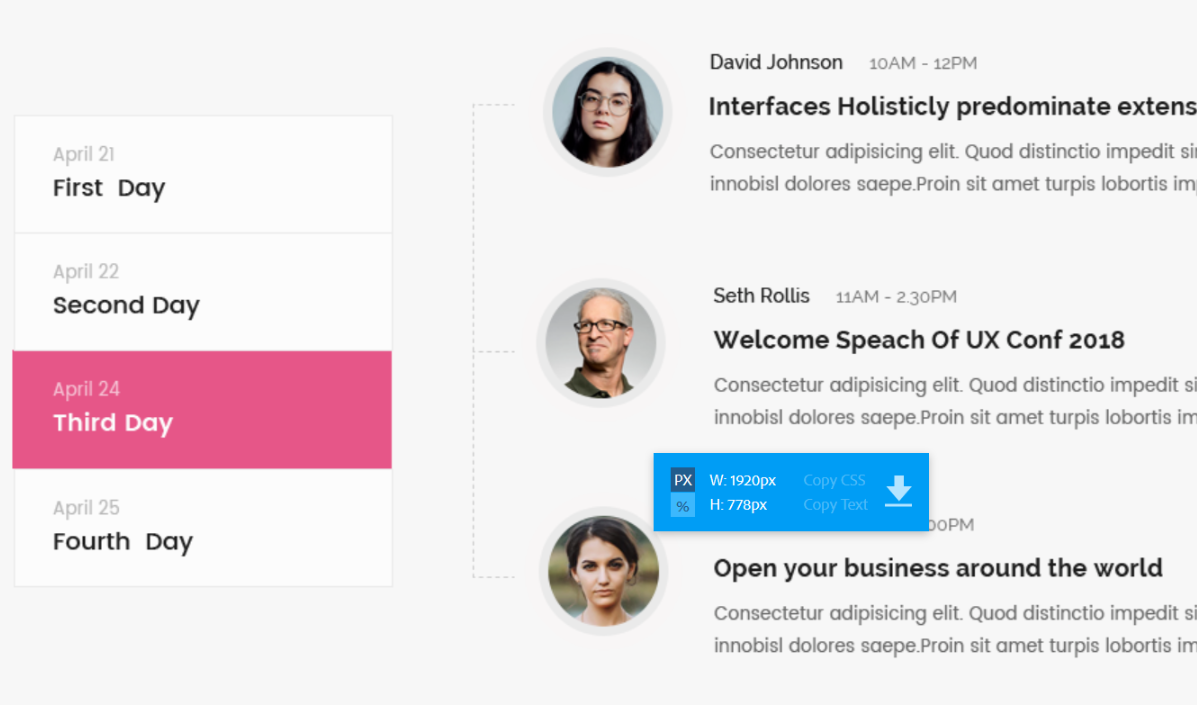Click Copy CSS in the measurement overlay
Viewport: 1197px width, 705px height.
click(834, 480)
